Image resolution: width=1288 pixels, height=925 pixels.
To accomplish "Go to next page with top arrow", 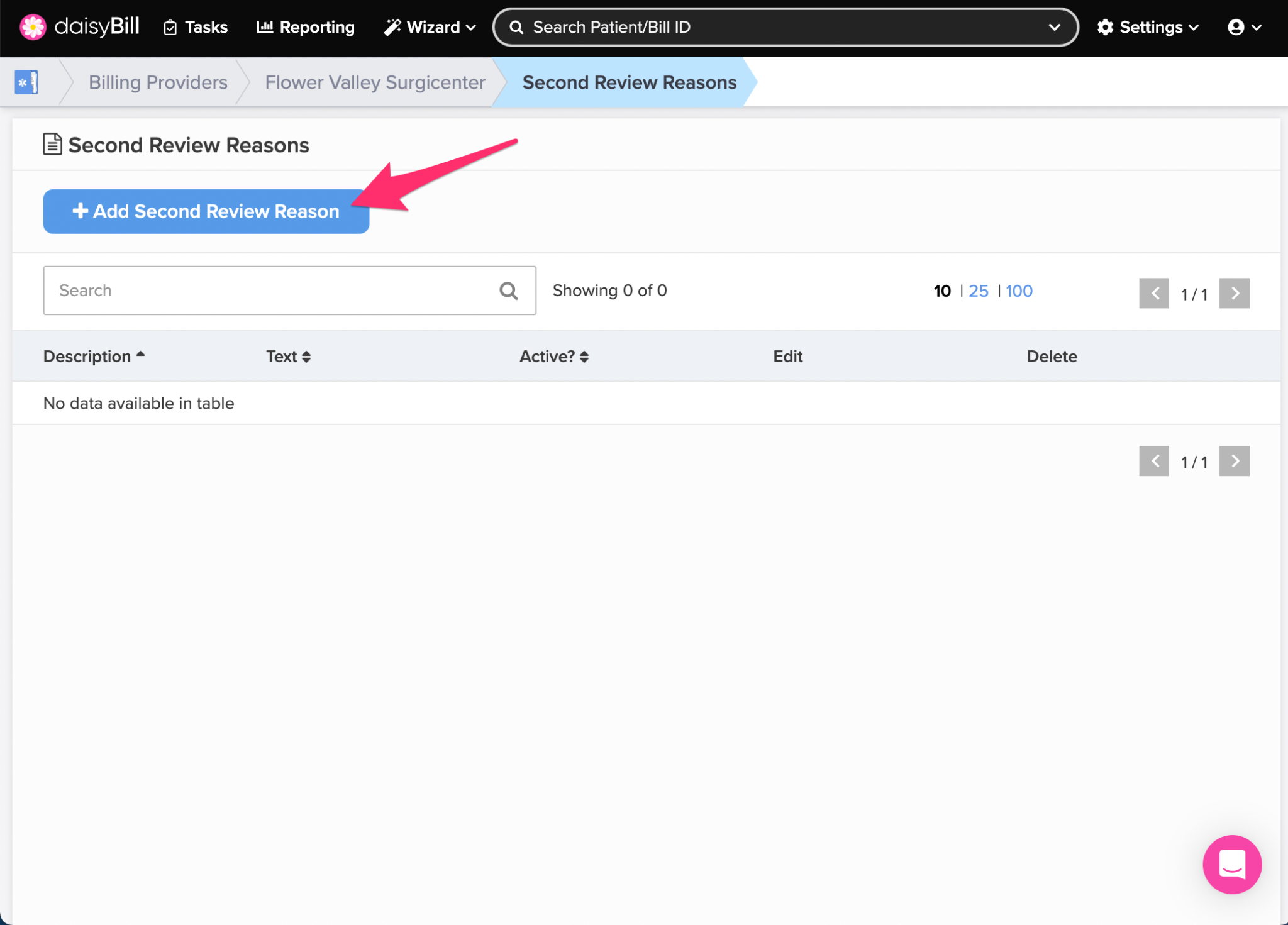I will (x=1234, y=293).
